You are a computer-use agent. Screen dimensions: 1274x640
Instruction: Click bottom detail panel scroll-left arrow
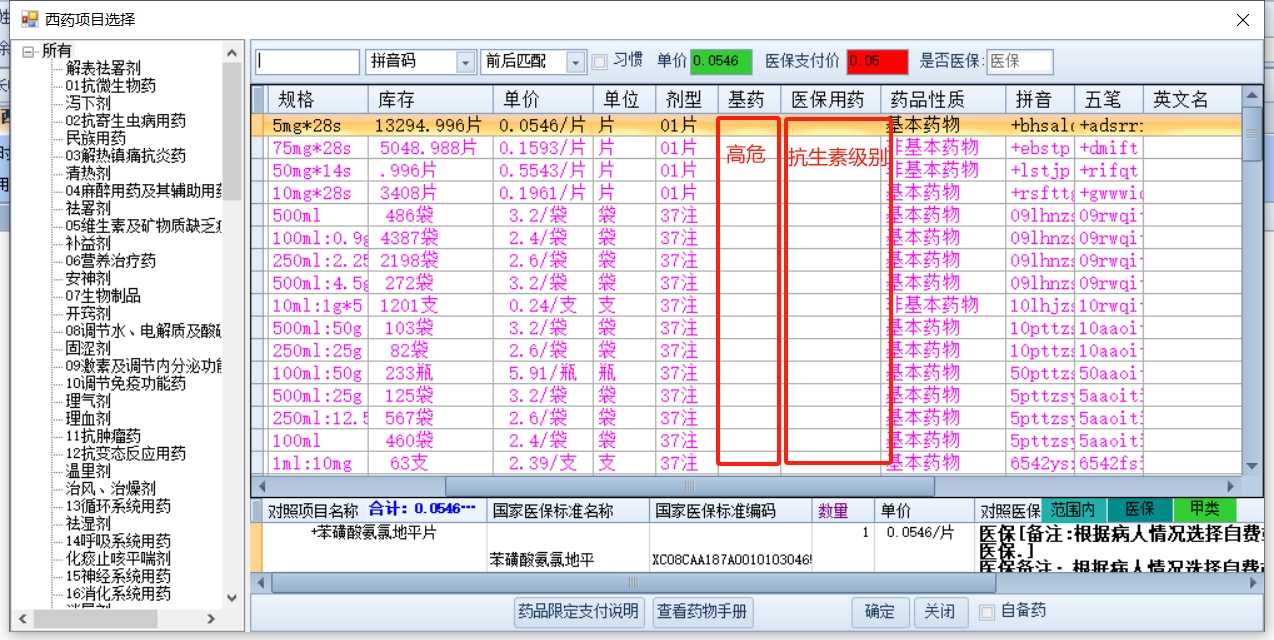(x=260, y=582)
